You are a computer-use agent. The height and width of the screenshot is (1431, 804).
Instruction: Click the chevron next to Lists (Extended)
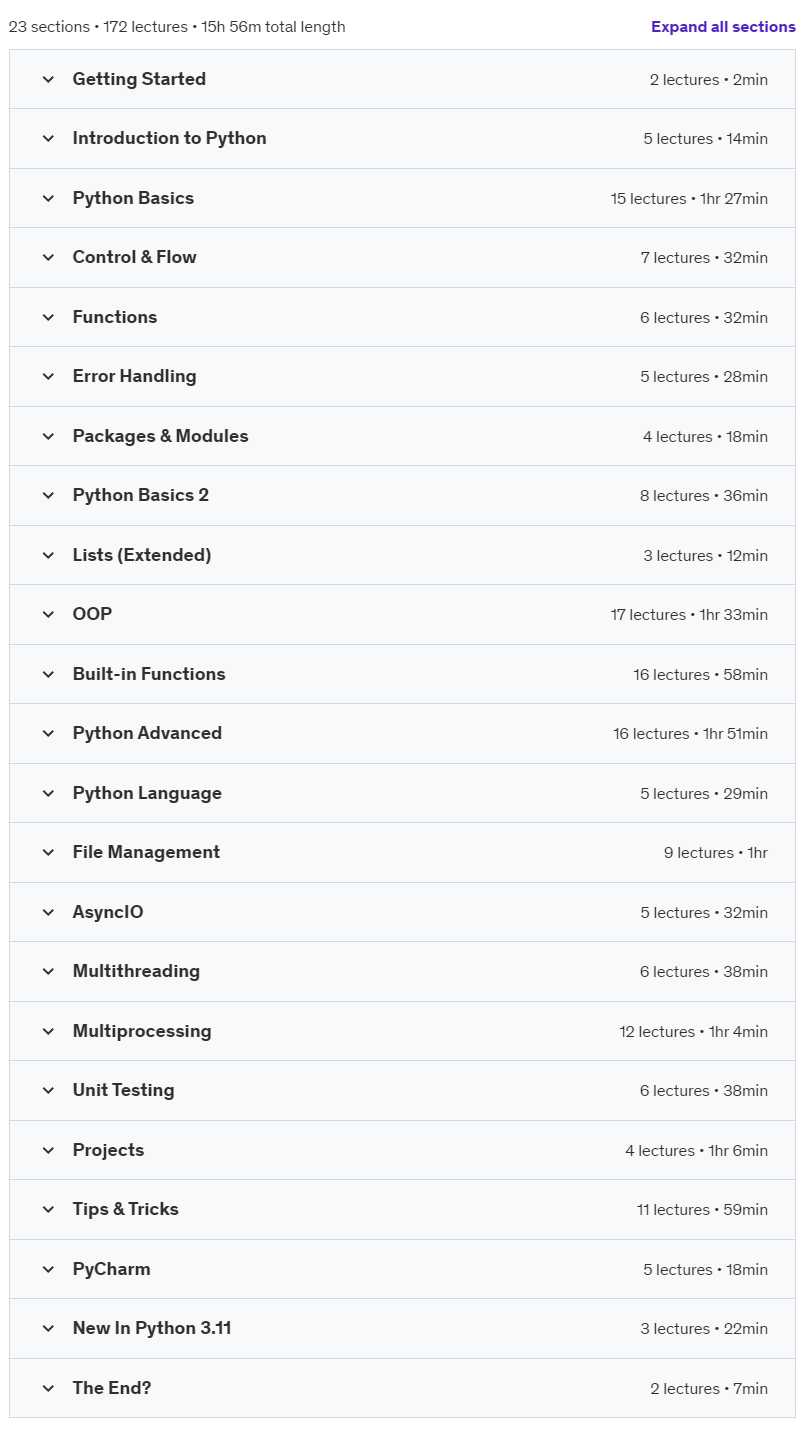48,555
